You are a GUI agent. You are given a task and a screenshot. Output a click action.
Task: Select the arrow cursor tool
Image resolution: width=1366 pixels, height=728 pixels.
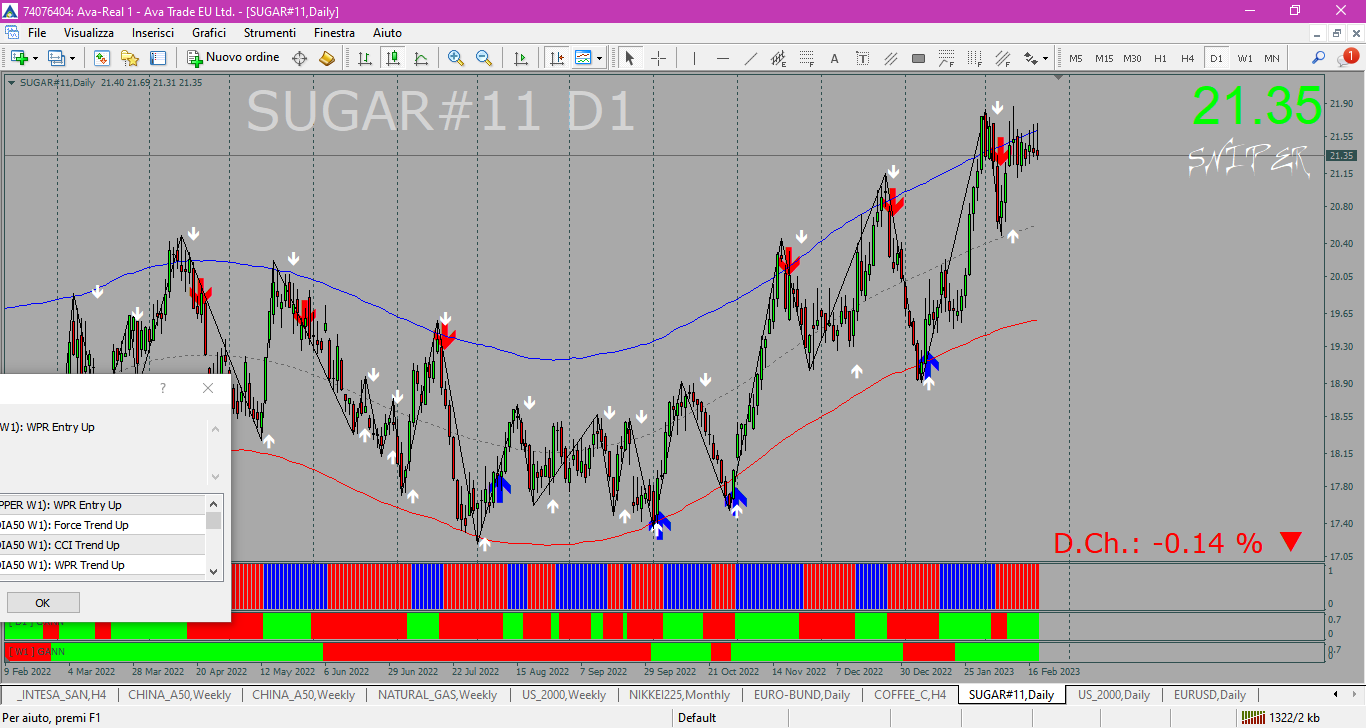point(630,58)
